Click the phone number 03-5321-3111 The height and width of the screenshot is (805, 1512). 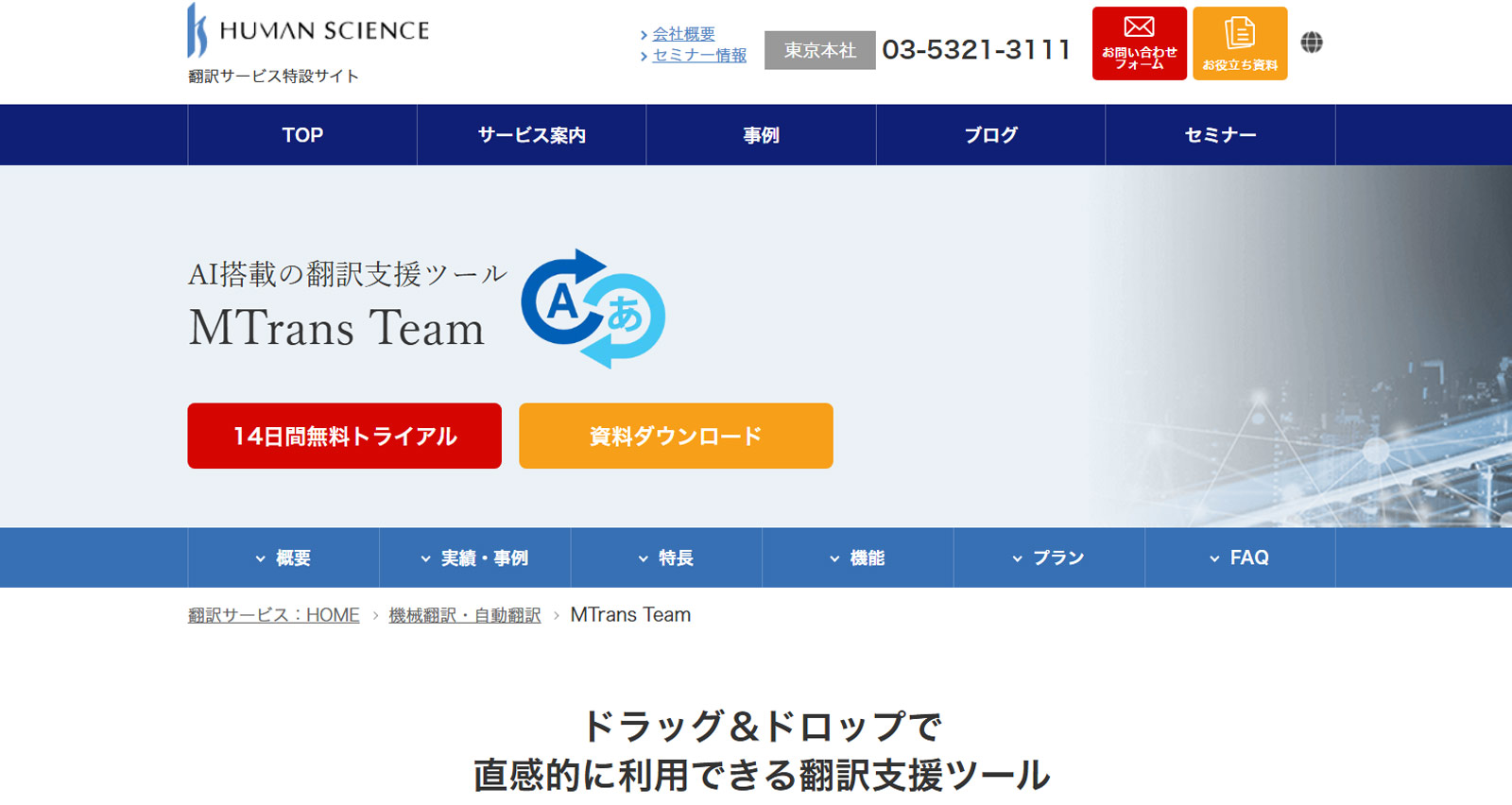(x=976, y=50)
